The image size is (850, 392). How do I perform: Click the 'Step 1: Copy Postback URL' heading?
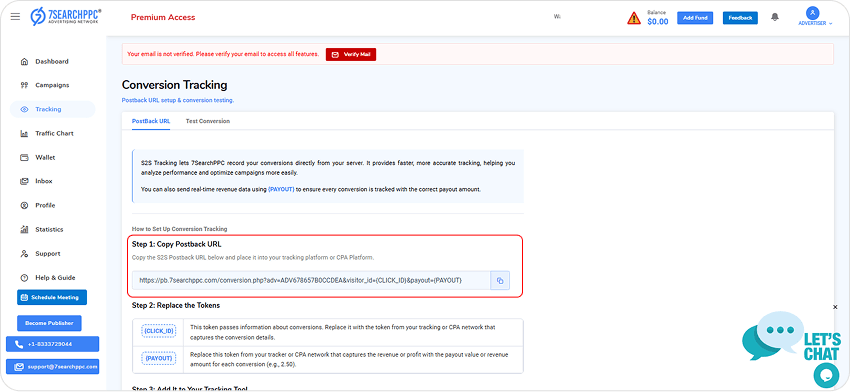click(x=177, y=245)
